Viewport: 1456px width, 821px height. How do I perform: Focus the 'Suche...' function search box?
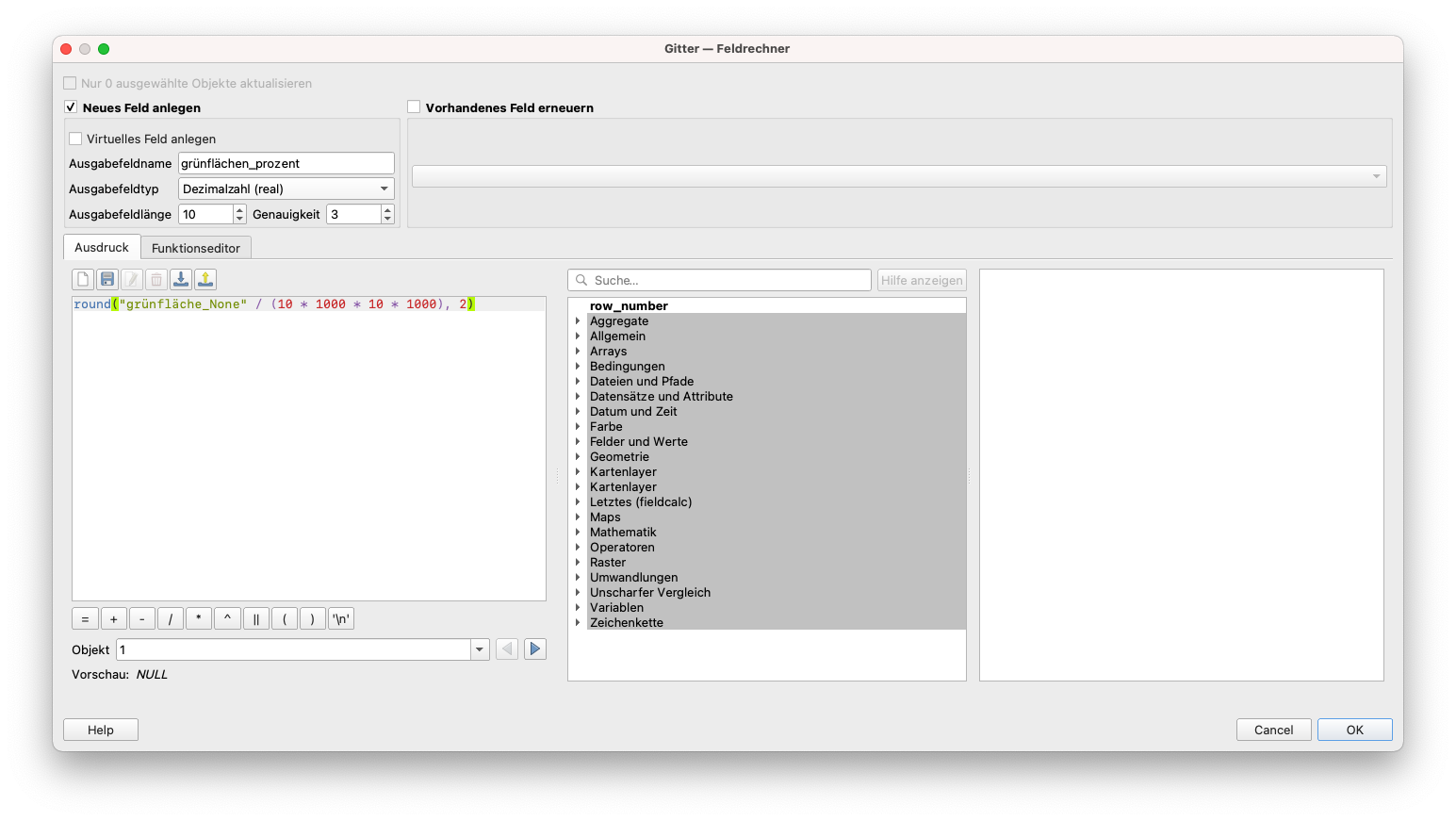(x=719, y=280)
